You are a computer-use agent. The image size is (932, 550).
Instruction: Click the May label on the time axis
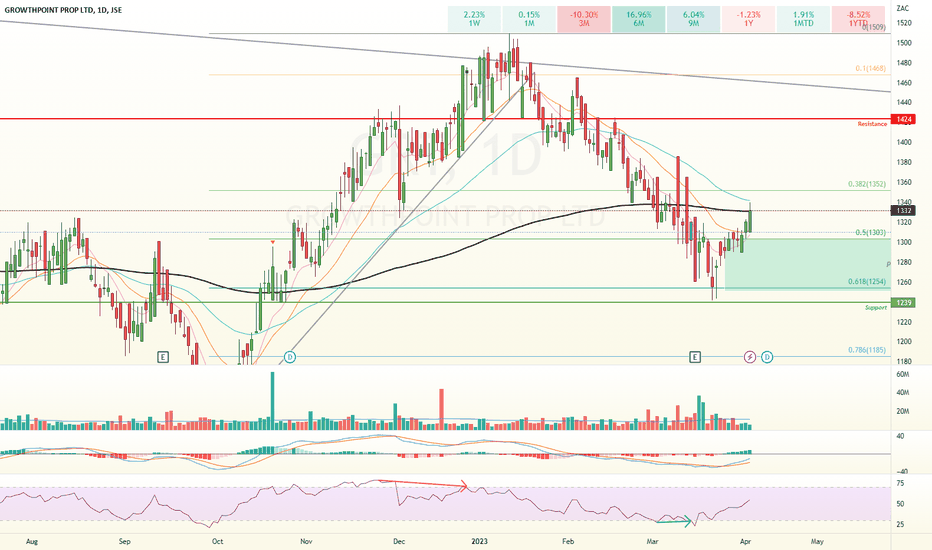(x=817, y=541)
